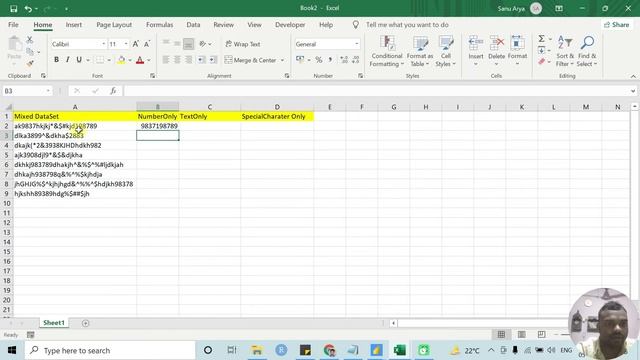Open the font size dropdown
The image size is (640, 360).
126,44
